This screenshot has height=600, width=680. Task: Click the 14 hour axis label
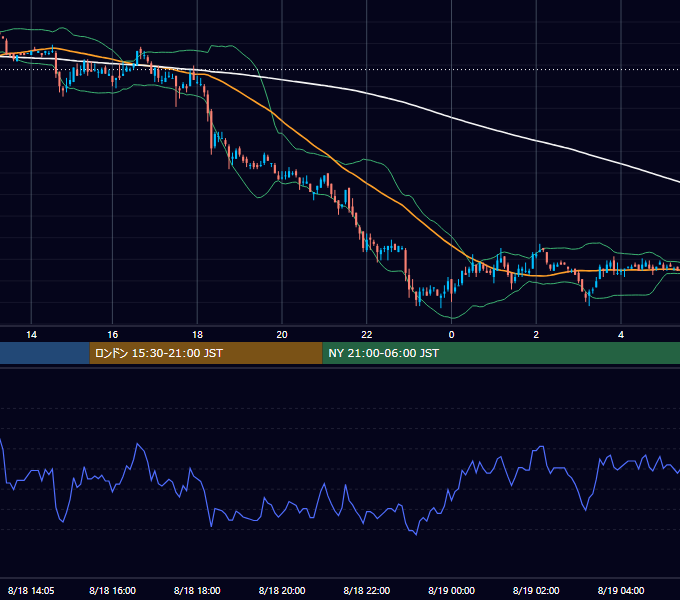tap(31, 335)
